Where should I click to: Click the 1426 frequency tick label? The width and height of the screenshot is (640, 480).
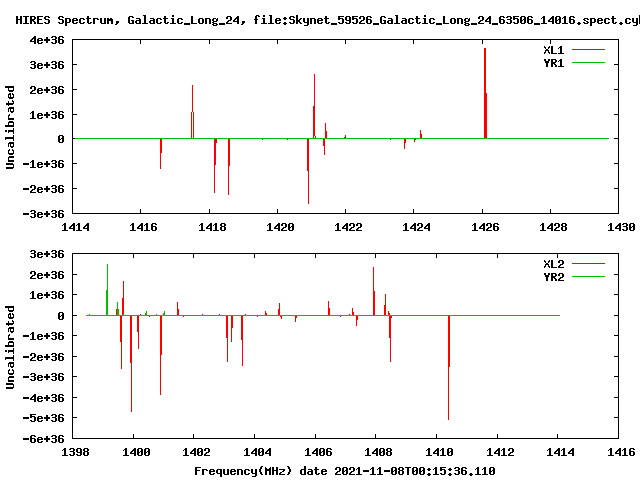tap(485, 227)
